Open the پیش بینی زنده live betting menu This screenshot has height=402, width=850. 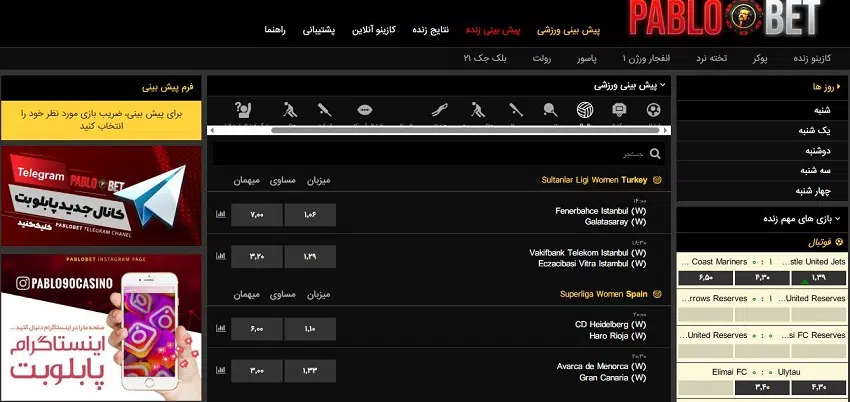pos(493,30)
